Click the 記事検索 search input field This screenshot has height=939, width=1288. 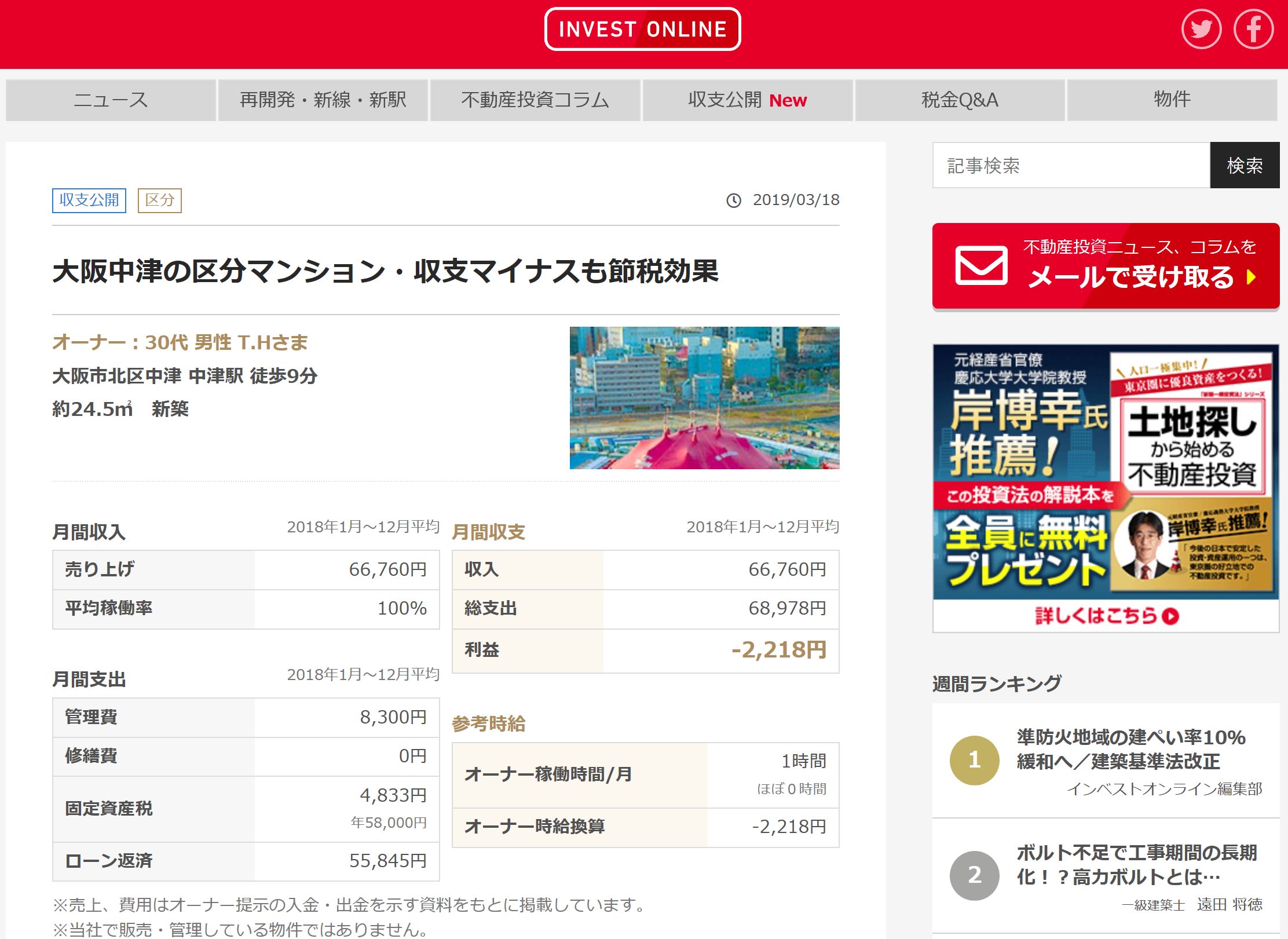pyautogui.click(x=1071, y=166)
